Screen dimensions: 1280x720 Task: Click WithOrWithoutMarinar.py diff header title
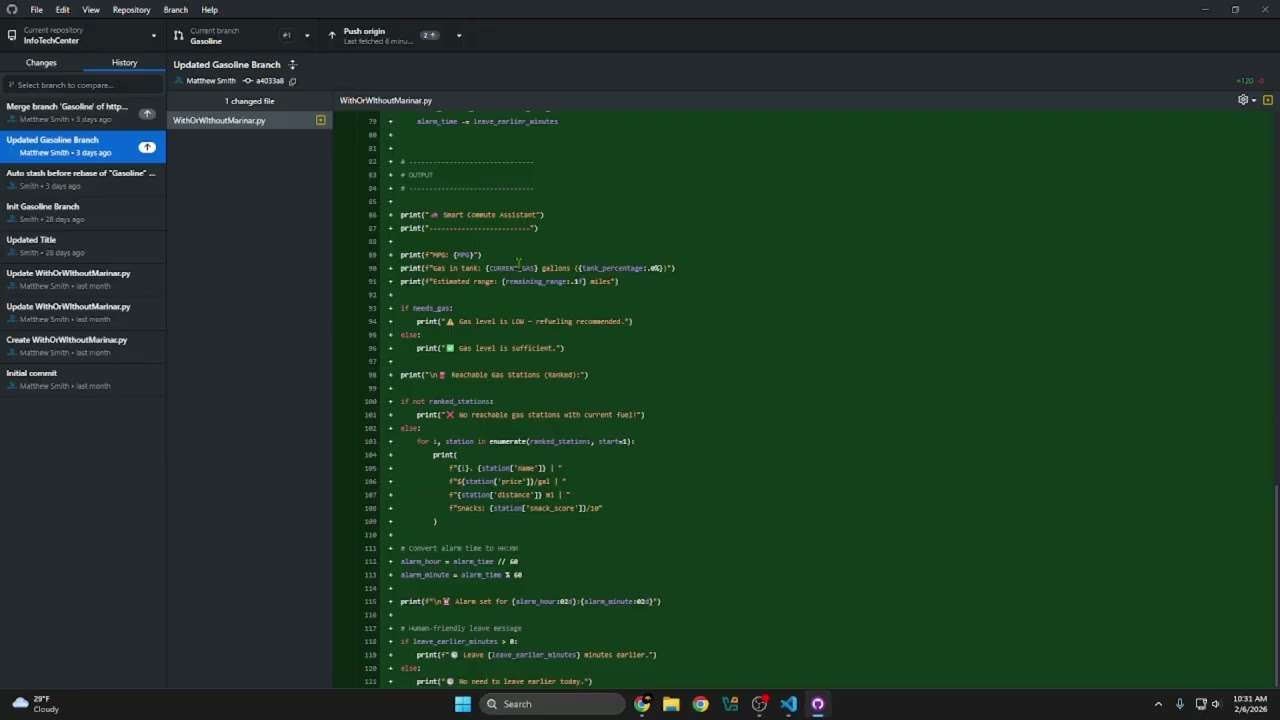386,100
